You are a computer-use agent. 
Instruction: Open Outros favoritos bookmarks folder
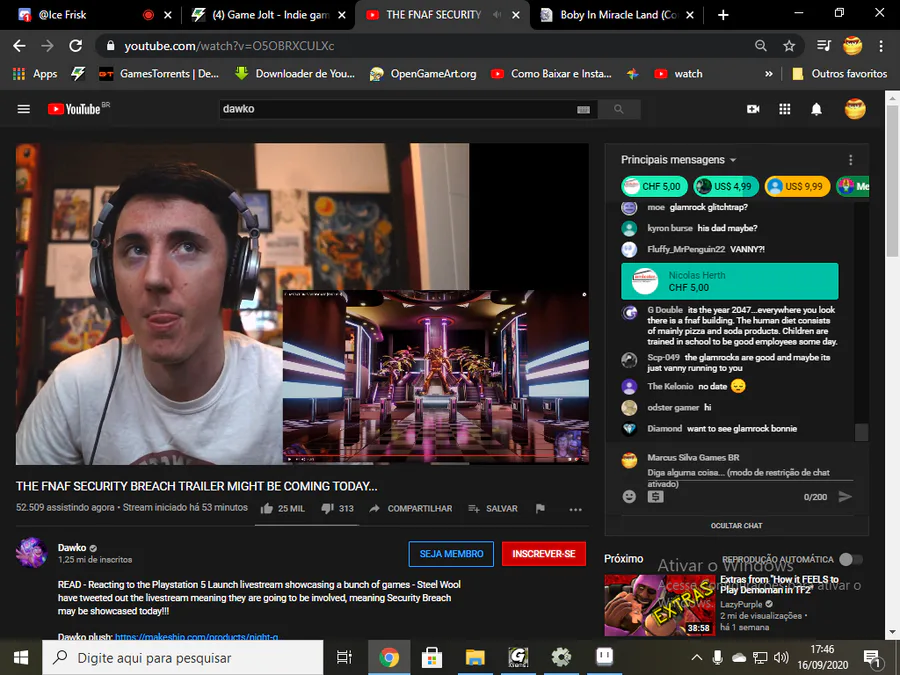tap(840, 74)
